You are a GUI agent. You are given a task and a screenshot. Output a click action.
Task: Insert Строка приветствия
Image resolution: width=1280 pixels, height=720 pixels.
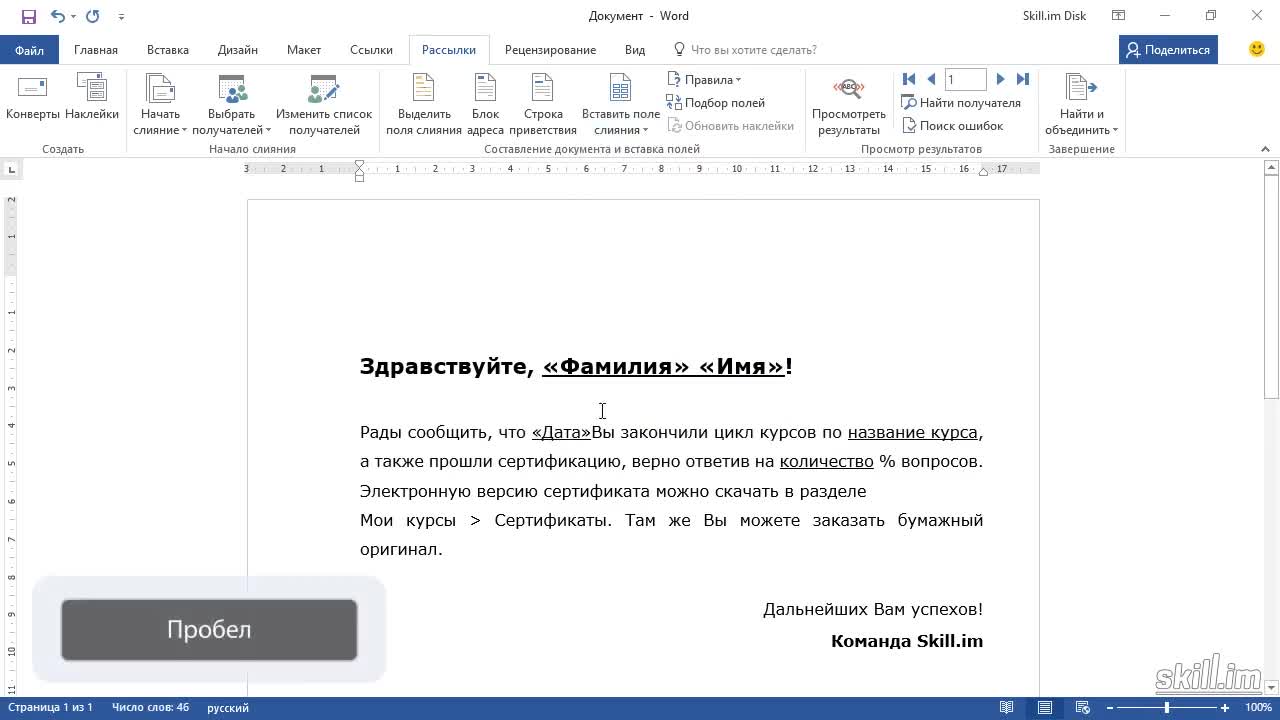pos(543,105)
